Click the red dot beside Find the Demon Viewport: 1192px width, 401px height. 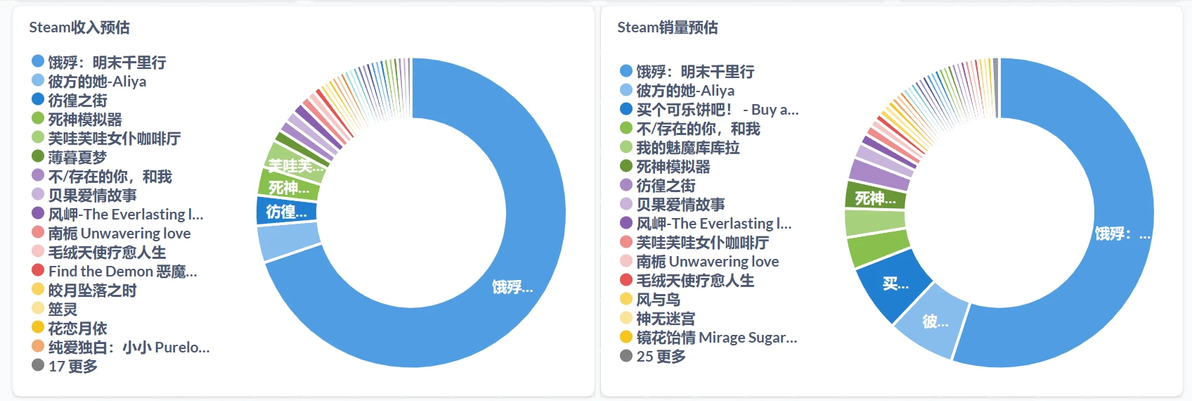(x=38, y=270)
